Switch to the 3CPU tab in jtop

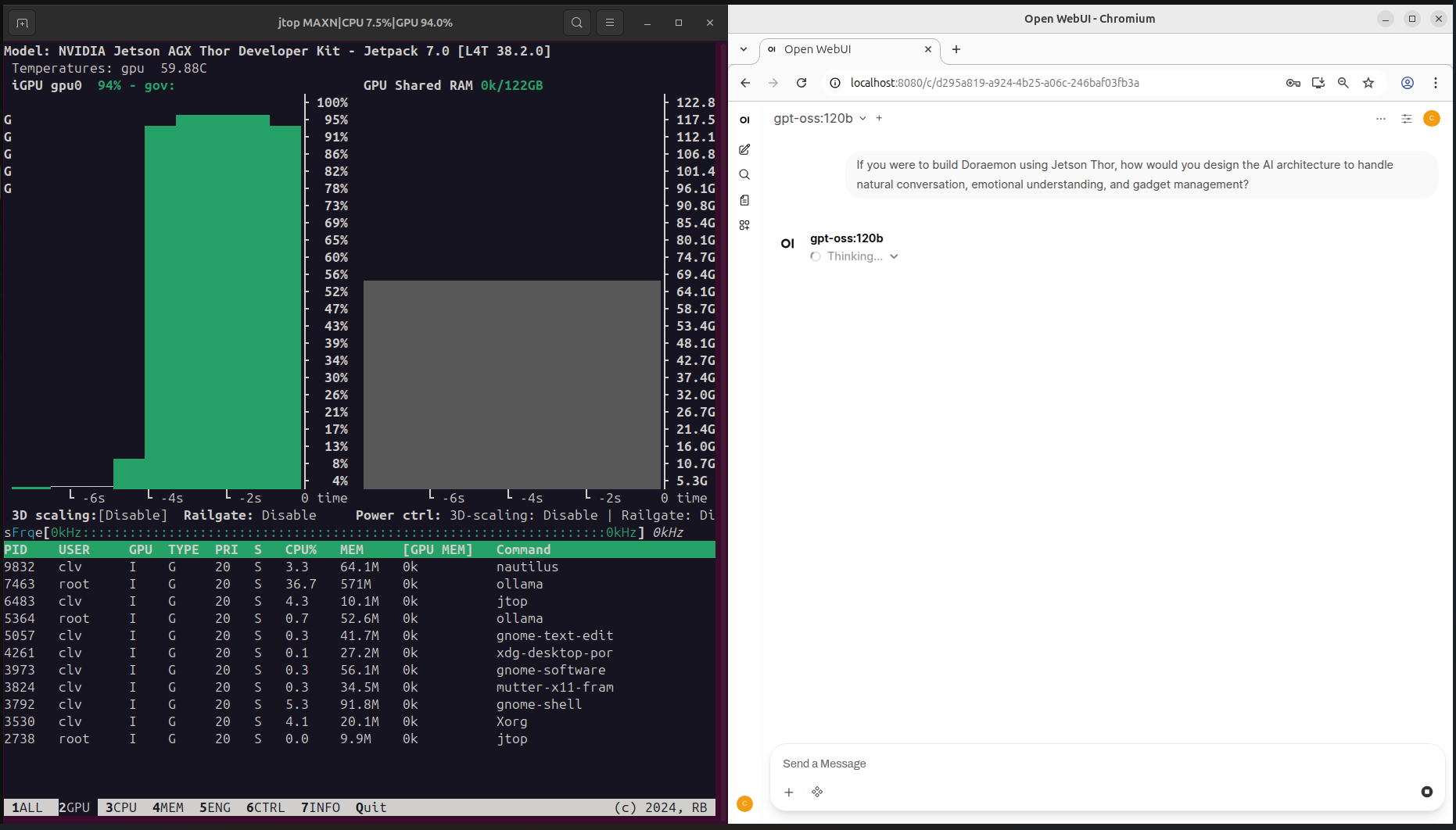click(120, 807)
